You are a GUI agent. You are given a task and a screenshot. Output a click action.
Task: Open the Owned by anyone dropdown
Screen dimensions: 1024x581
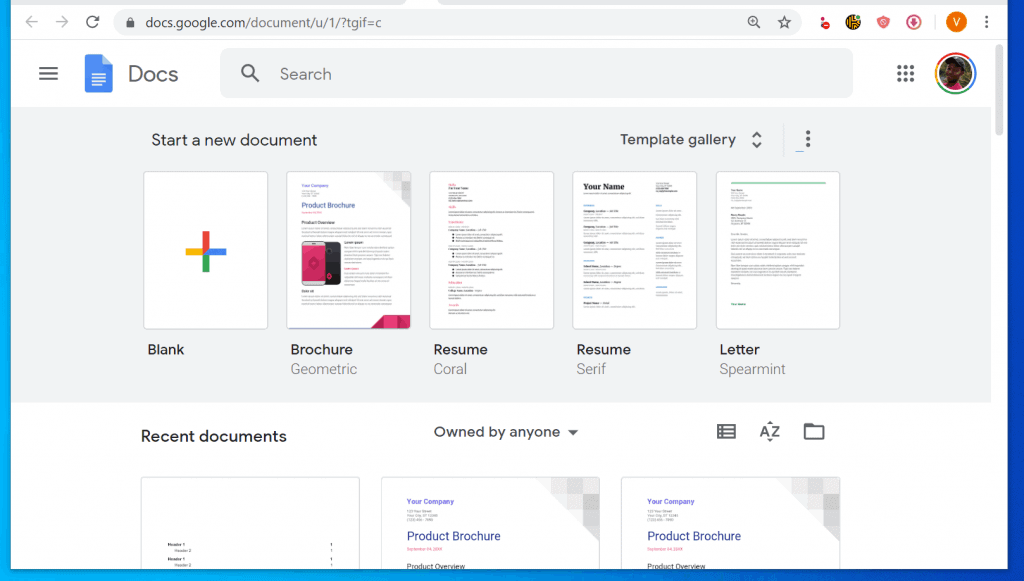pos(506,432)
